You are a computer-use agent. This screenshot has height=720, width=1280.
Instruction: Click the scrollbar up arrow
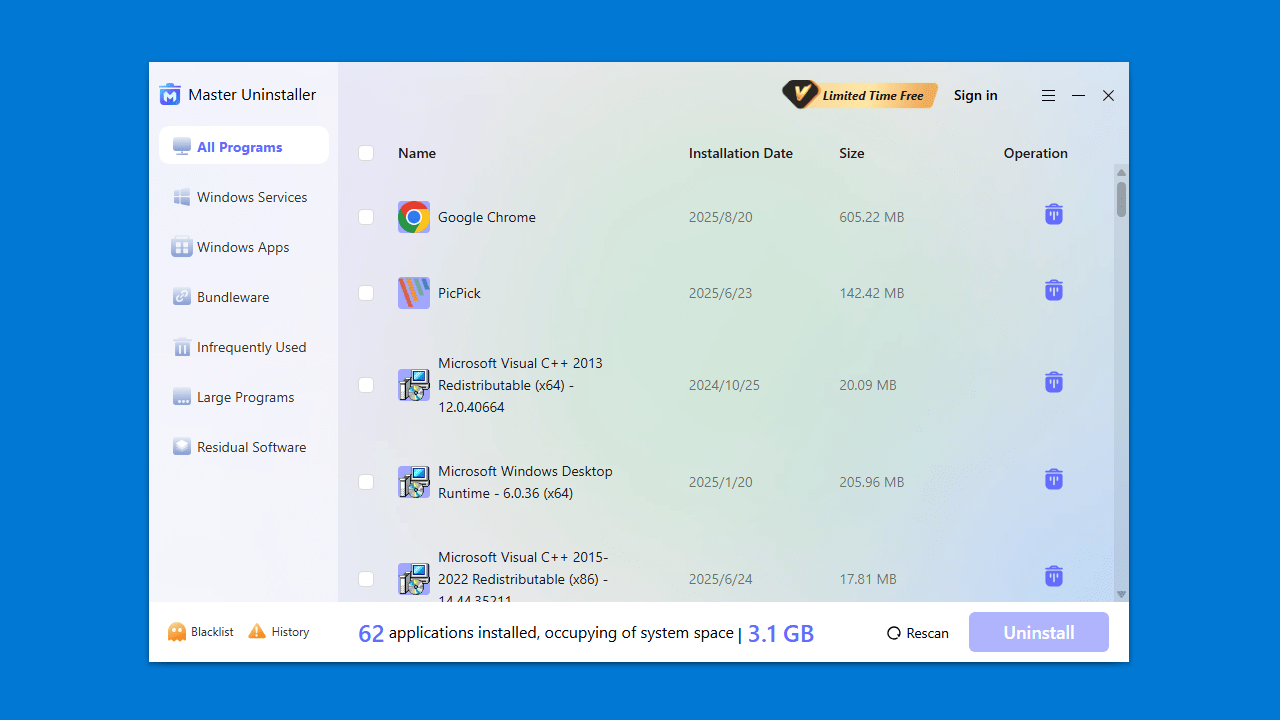click(1122, 173)
